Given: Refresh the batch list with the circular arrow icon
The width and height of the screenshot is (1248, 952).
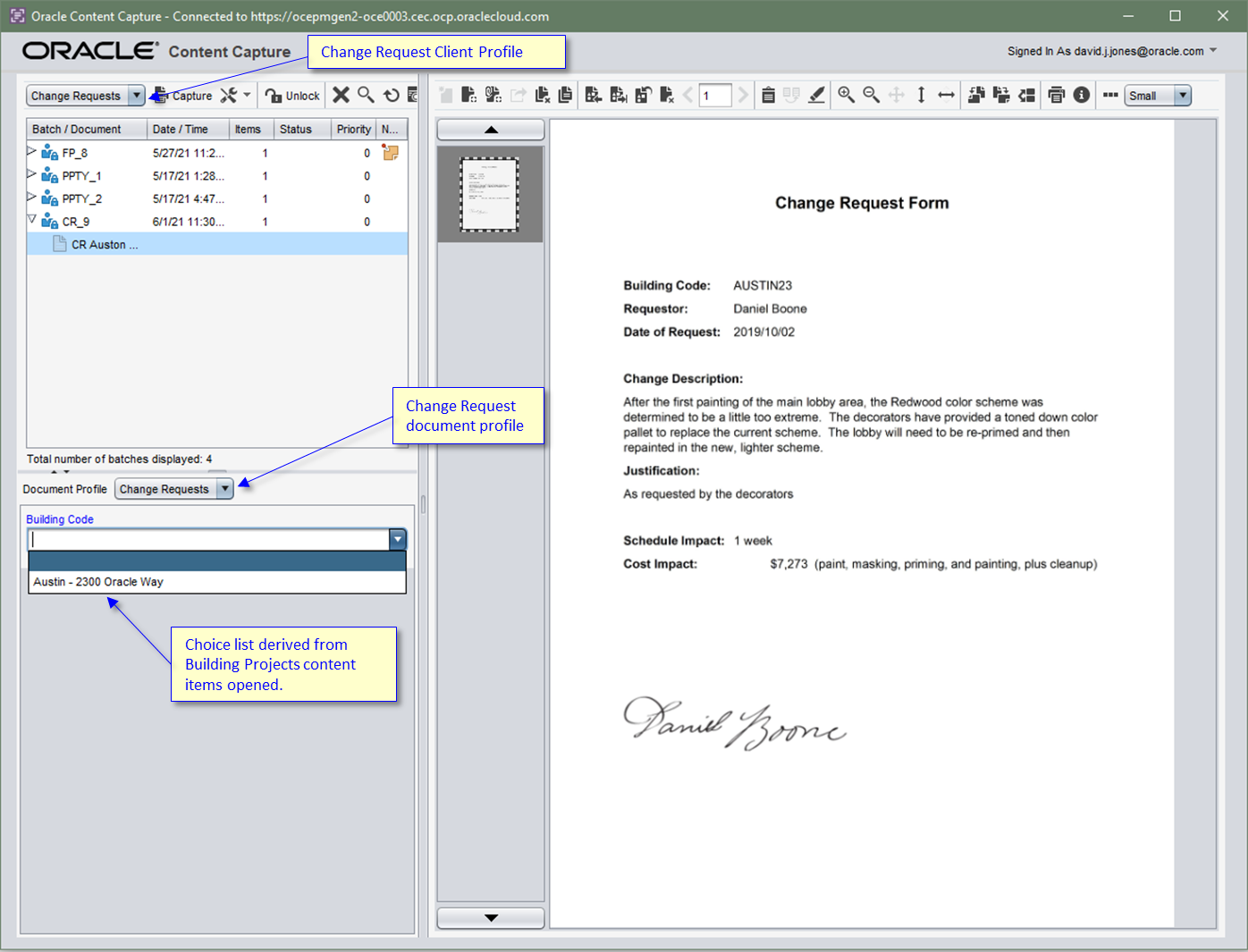Looking at the screenshot, I should [x=391, y=95].
